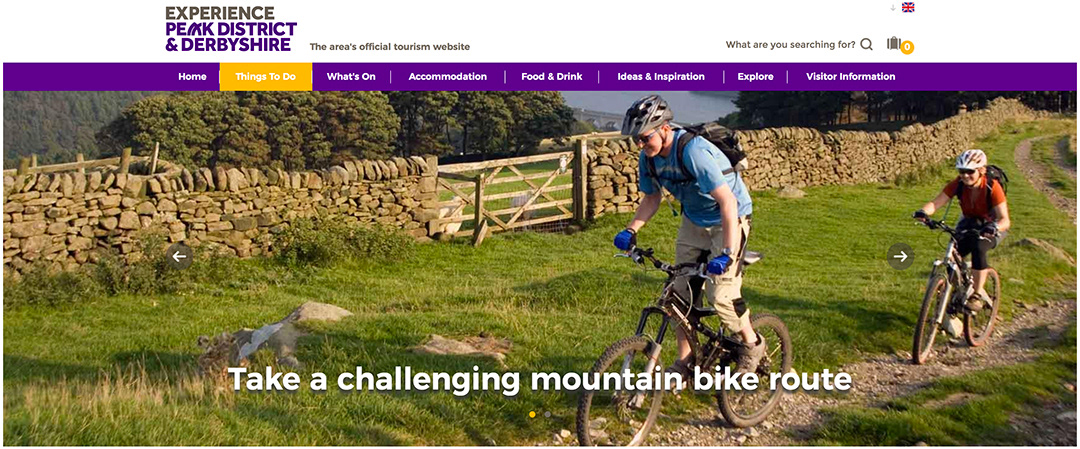
Task: Click the Experience Peak District & Derbyshire logo
Action: pyautogui.click(x=231, y=29)
